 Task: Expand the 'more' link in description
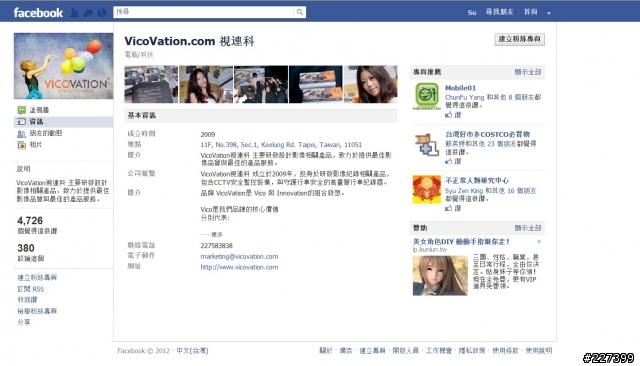click(x=217, y=235)
